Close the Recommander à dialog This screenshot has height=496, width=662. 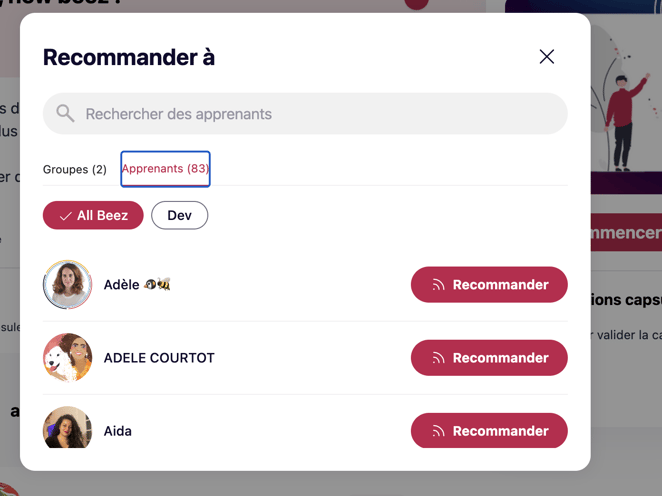[546, 57]
